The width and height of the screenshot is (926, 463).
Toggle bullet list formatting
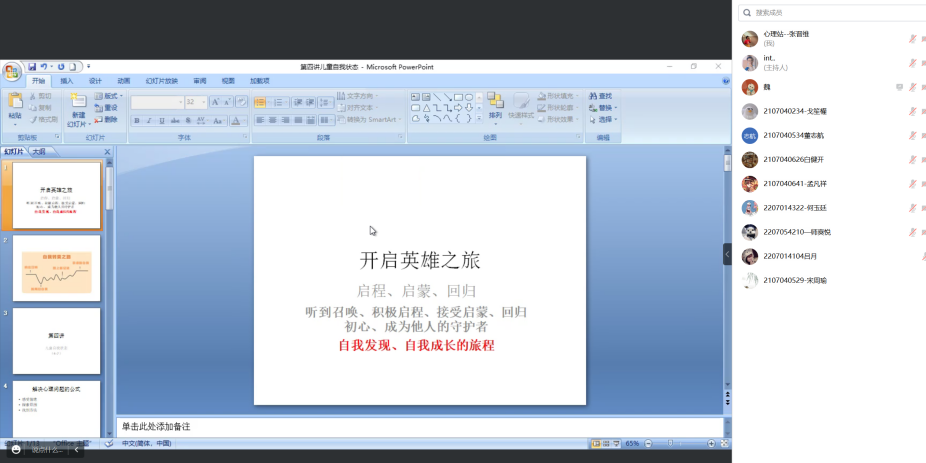click(x=260, y=102)
